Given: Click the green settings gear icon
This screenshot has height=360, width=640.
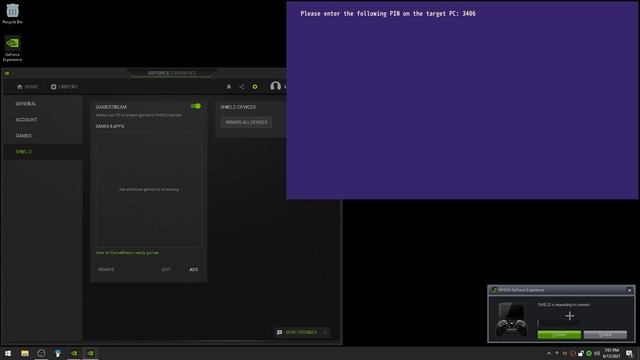Looking at the screenshot, I should coord(255,87).
